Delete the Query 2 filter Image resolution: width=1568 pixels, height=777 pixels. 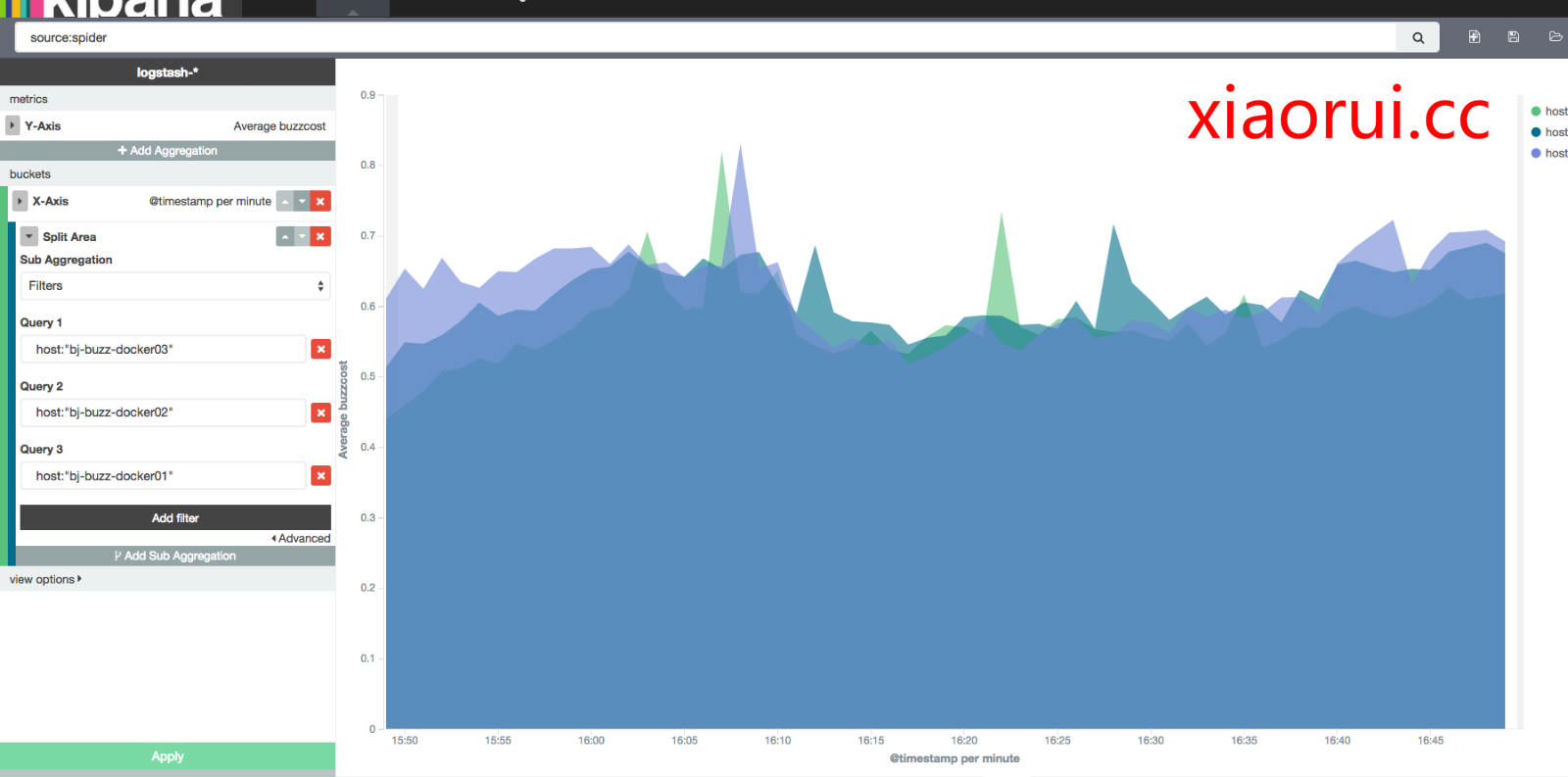pos(320,413)
